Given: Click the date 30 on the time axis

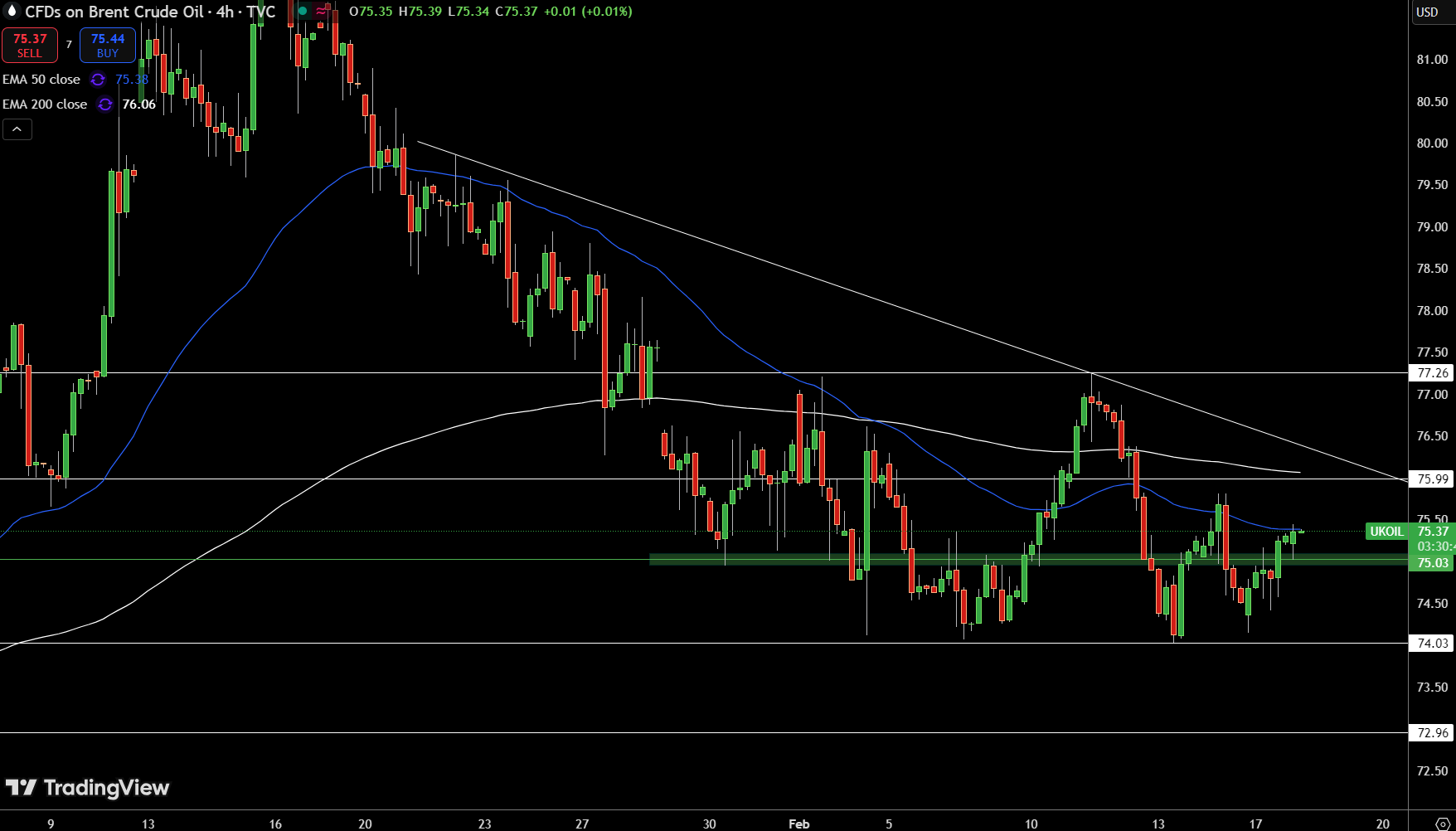Looking at the screenshot, I should click(x=709, y=824).
